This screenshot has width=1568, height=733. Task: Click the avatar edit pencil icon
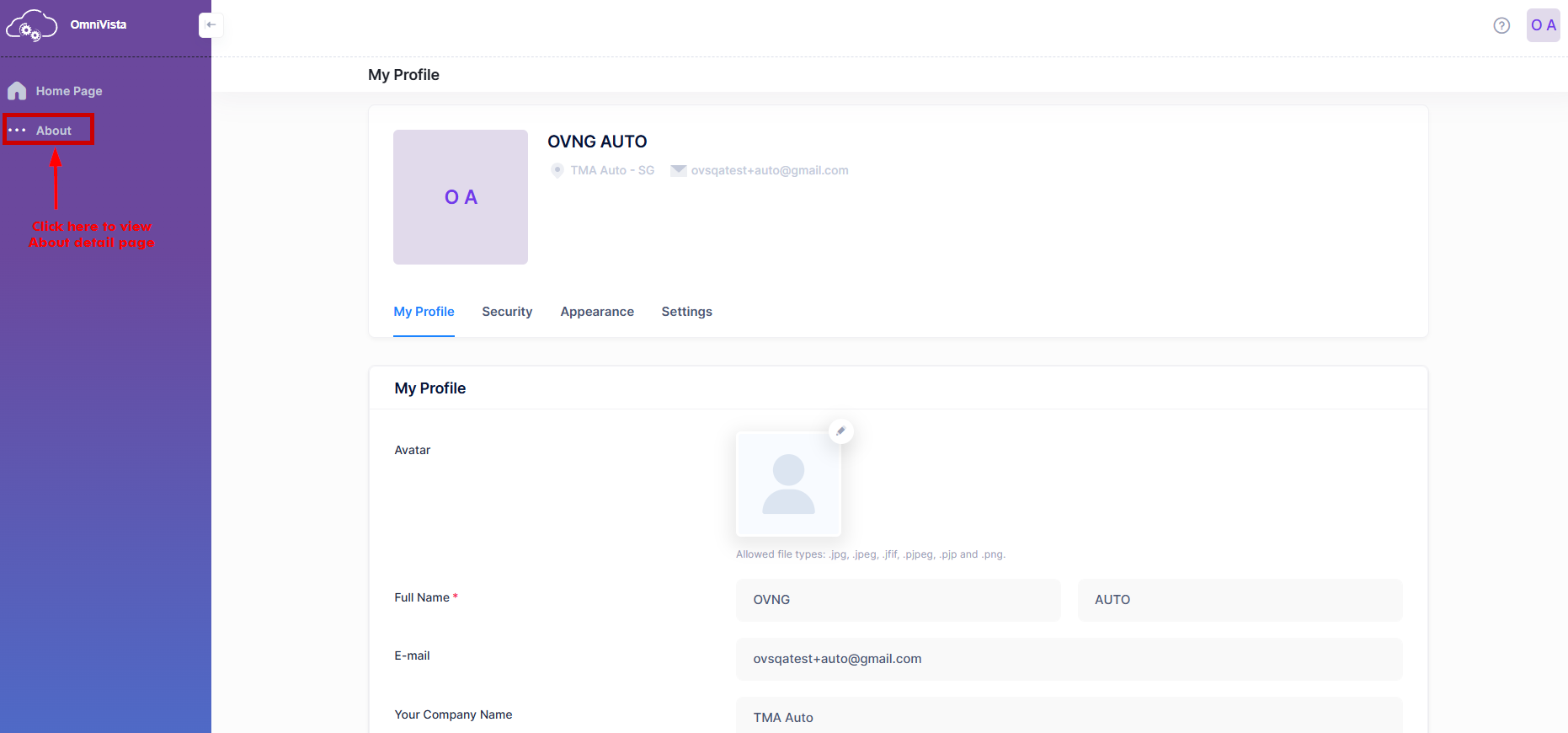[840, 431]
